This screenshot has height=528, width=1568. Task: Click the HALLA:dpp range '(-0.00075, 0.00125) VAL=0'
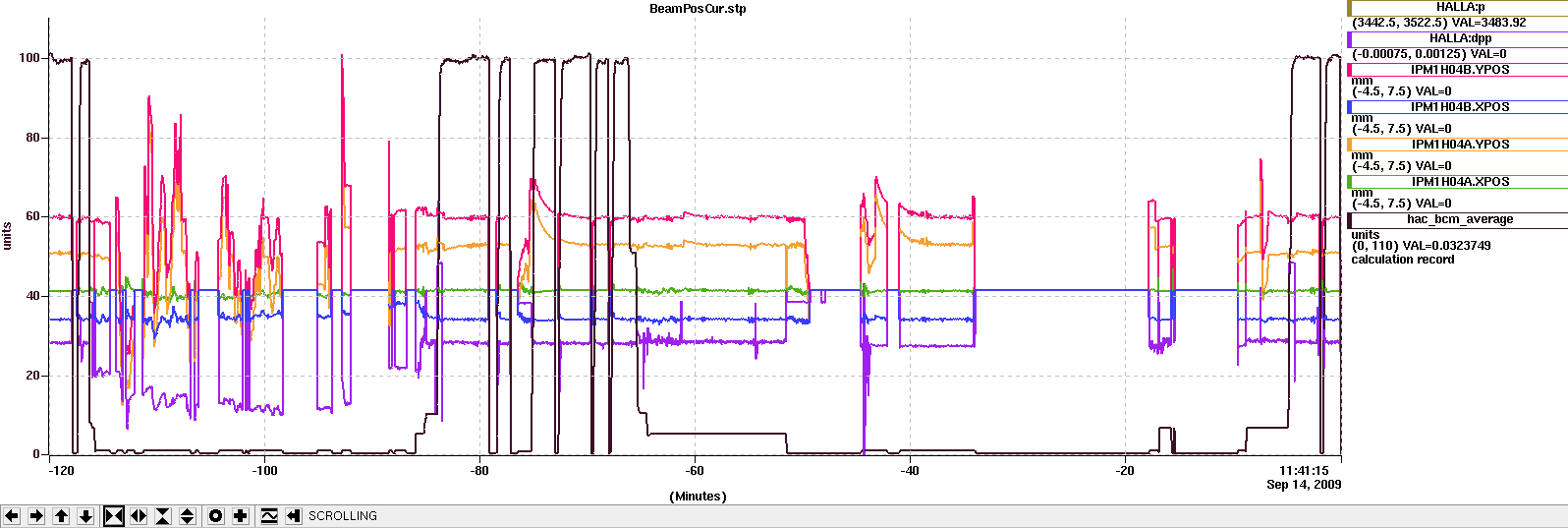pyautogui.click(x=1429, y=54)
